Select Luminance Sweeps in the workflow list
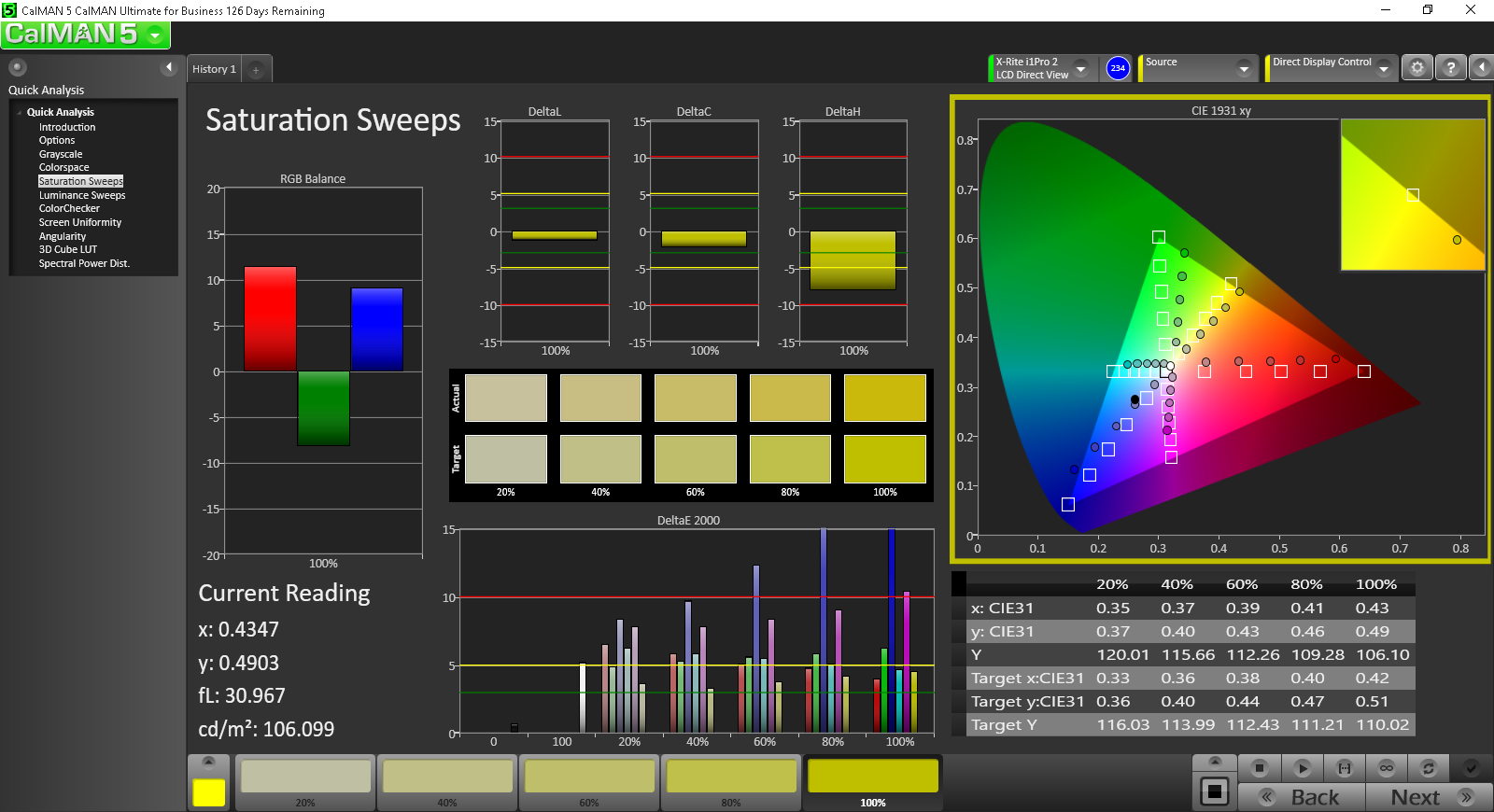This screenshot has width=1494, height=812. click(82, 195)
